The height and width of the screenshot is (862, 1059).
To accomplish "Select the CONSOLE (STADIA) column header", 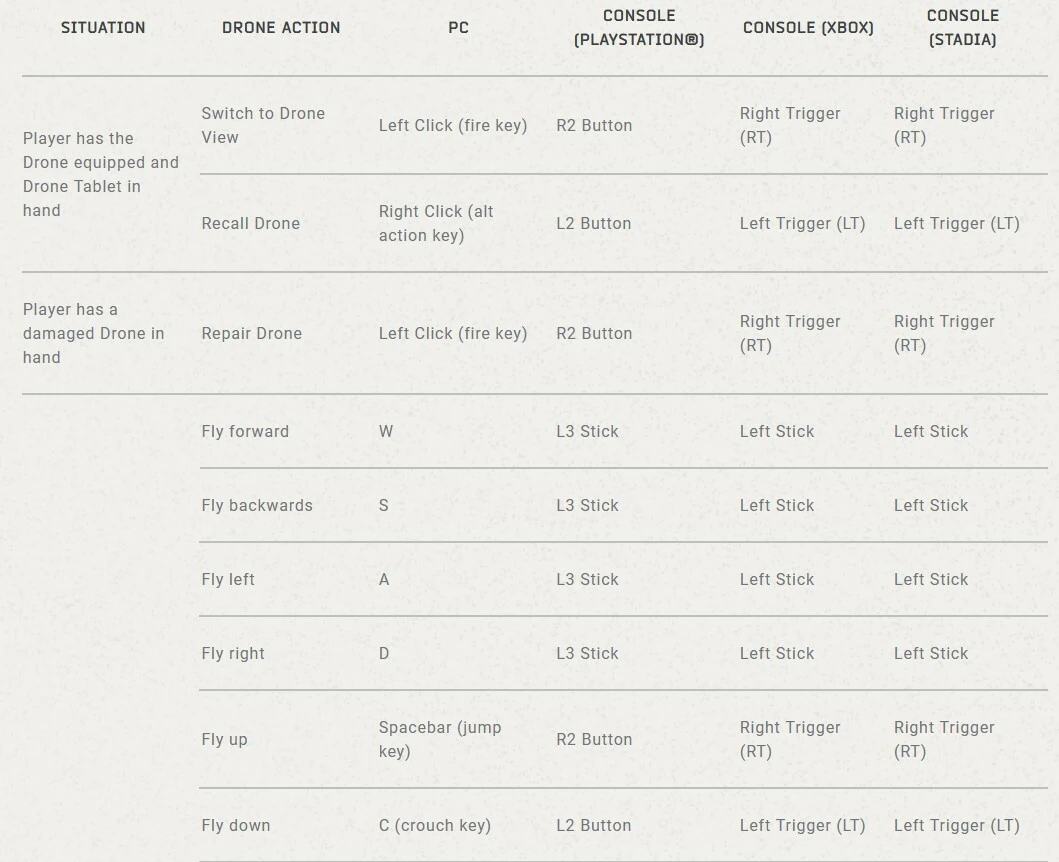I will pos(962,28).
